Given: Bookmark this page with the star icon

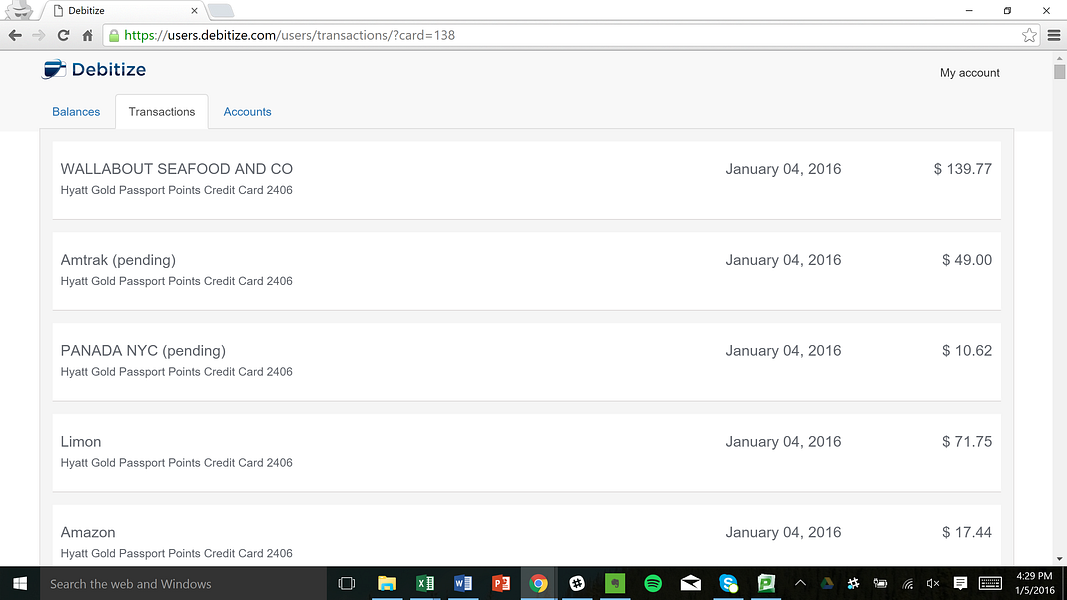Looking at the screenshot, I should (1029, 35).
